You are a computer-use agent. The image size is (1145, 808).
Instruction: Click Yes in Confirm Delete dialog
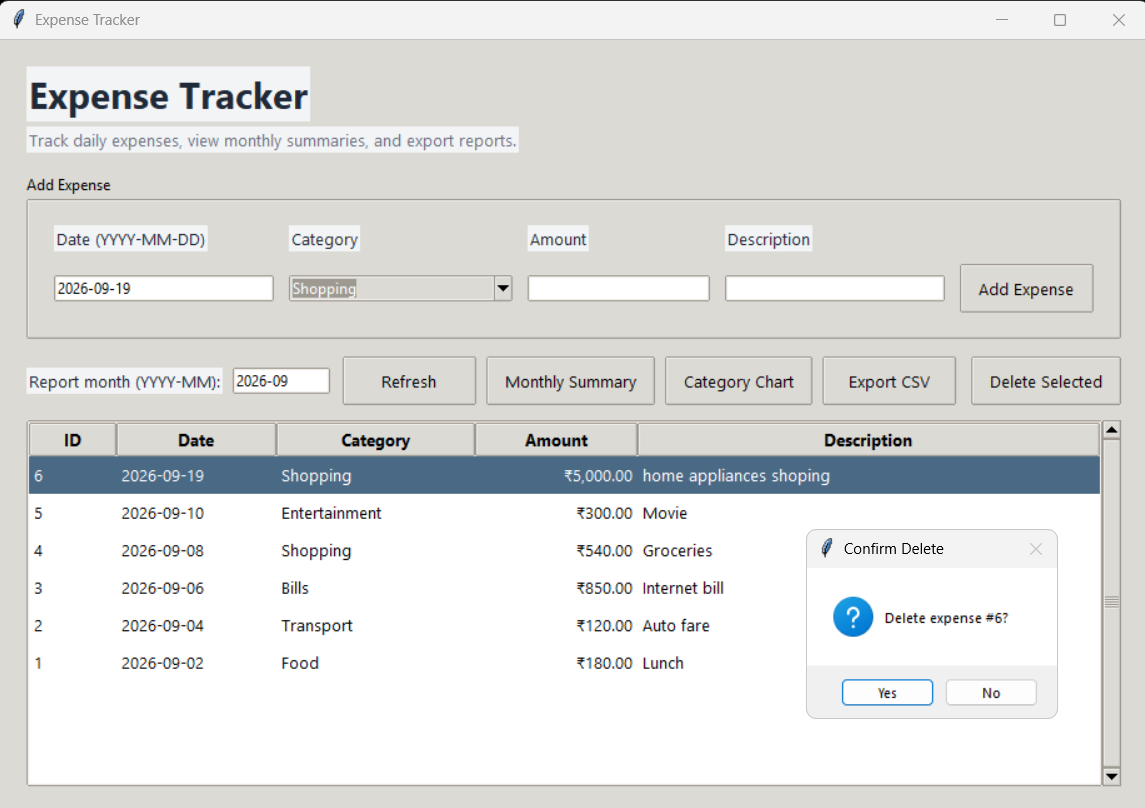(x=886, y=692)
